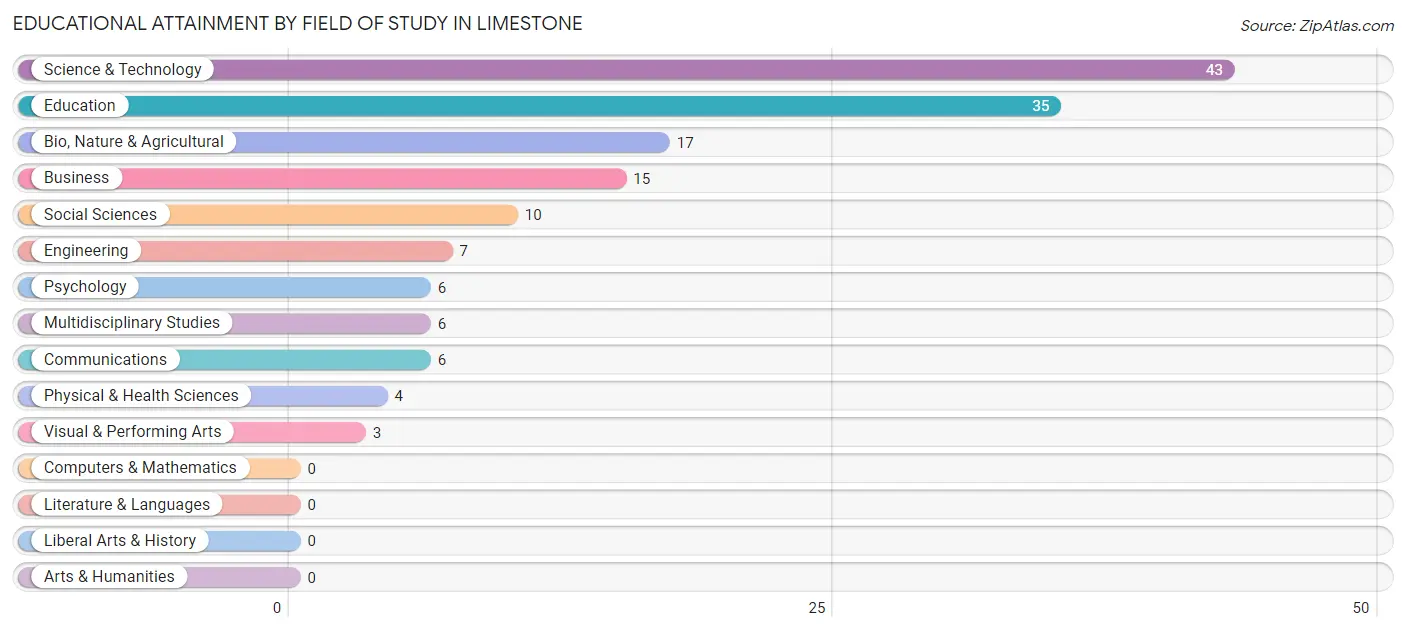Screen dimensions: 1406x632
Task: Click the chart title Educational Attainment in Limestone
Action: (x=298, y=23)
